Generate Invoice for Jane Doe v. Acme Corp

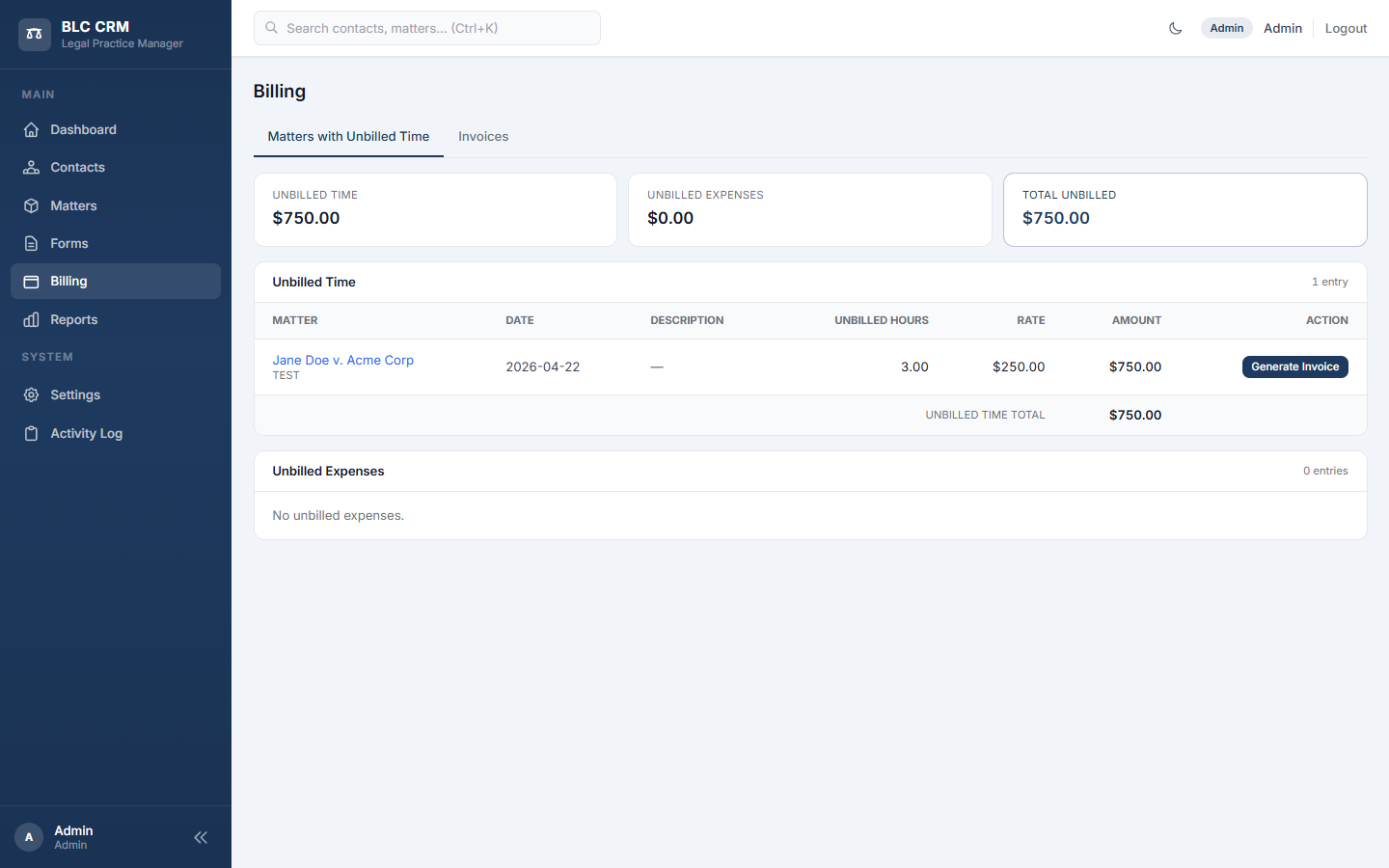1294,366
